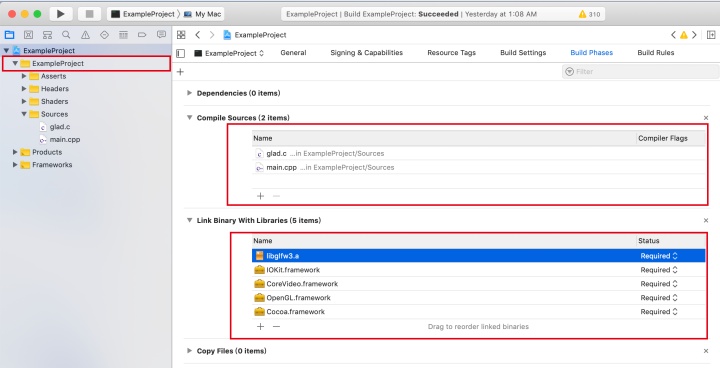Delete the Link Binary With Libraries phase
Screen dimensions: 720x368
point(706,221)
